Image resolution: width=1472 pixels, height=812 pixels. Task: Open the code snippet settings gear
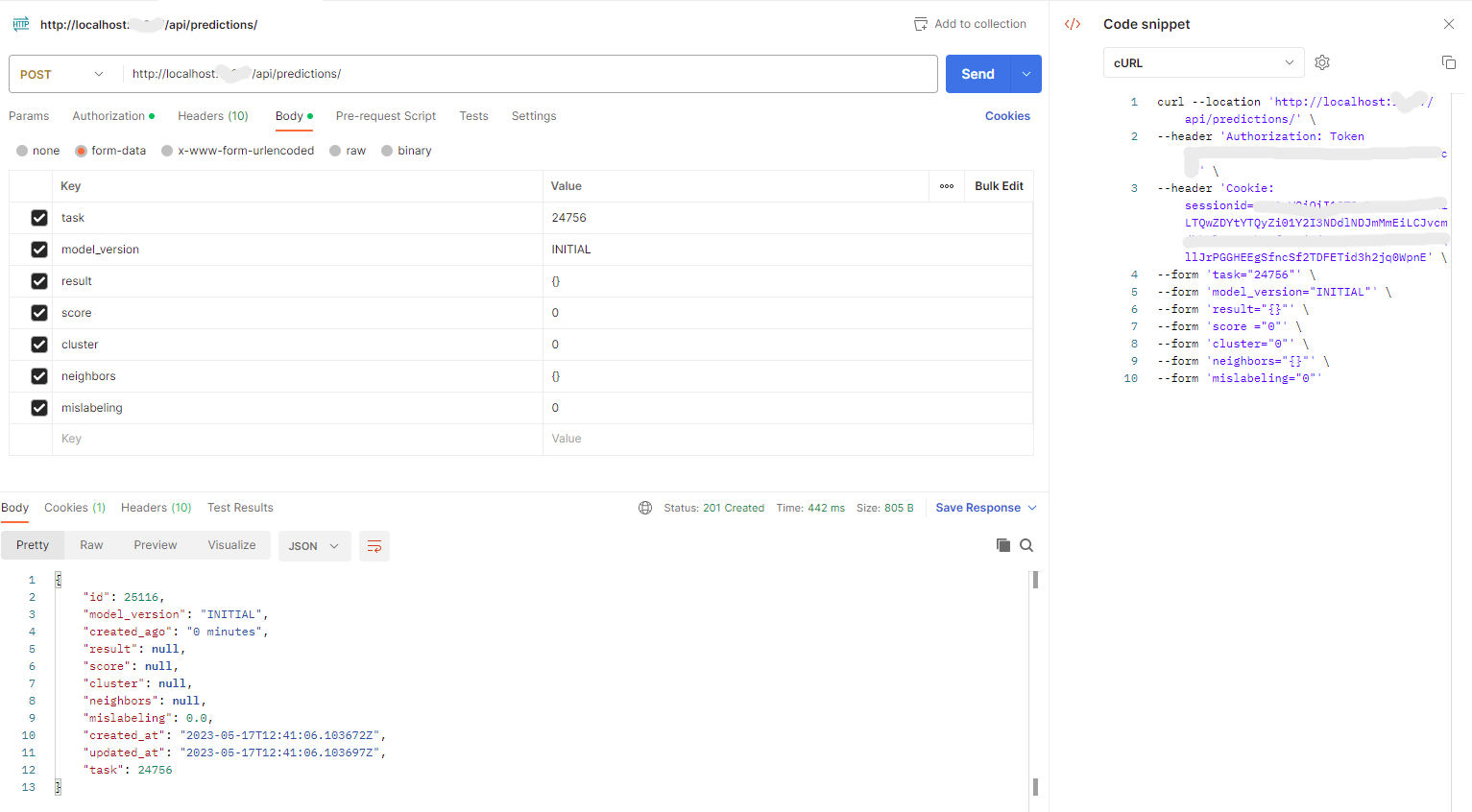point(1322,61)
